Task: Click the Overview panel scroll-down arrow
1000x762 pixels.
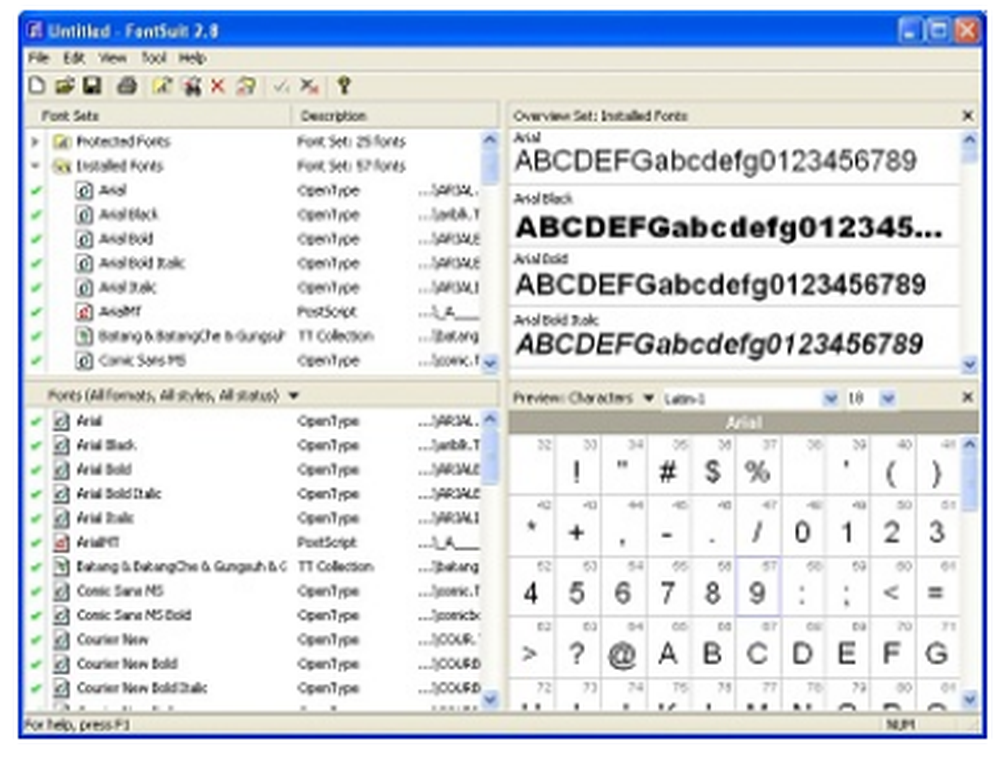Action: pyautogui.click(x=969, y=364)
